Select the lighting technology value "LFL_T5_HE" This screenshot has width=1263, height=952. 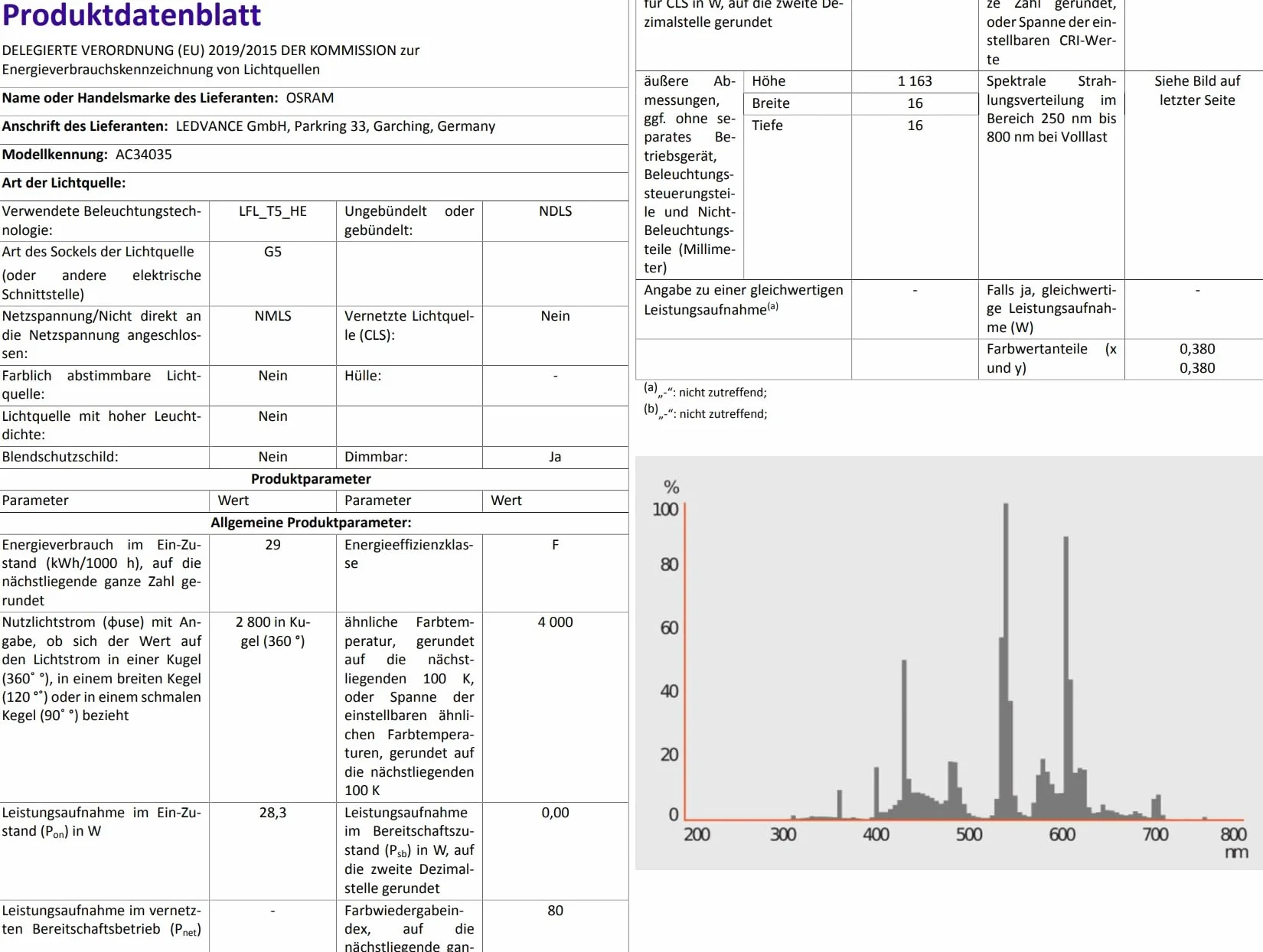[x=273, y=211]
